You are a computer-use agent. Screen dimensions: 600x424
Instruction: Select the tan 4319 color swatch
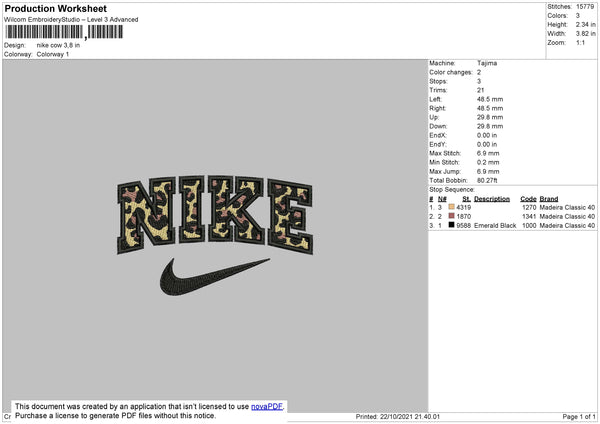(452, 207)
